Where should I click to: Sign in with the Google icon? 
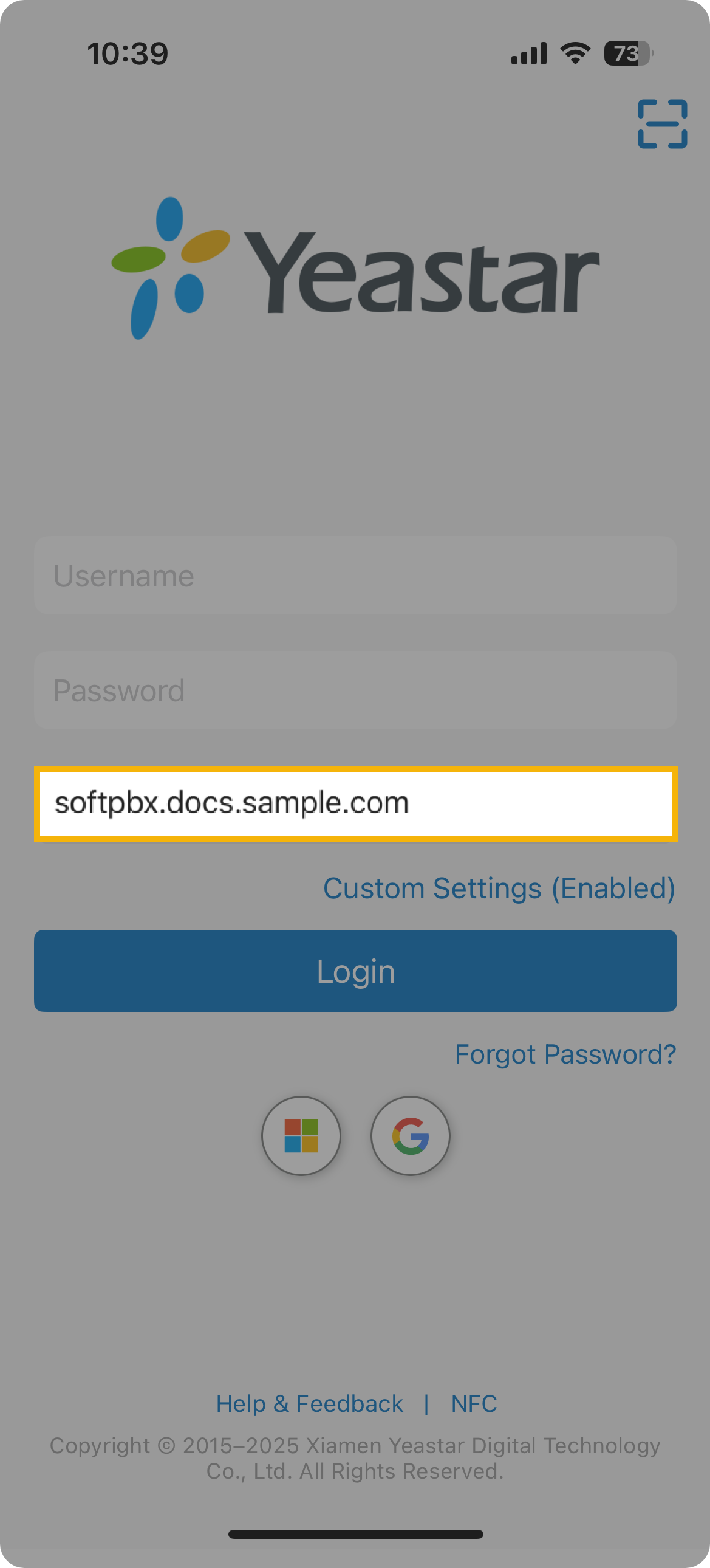410,1135
